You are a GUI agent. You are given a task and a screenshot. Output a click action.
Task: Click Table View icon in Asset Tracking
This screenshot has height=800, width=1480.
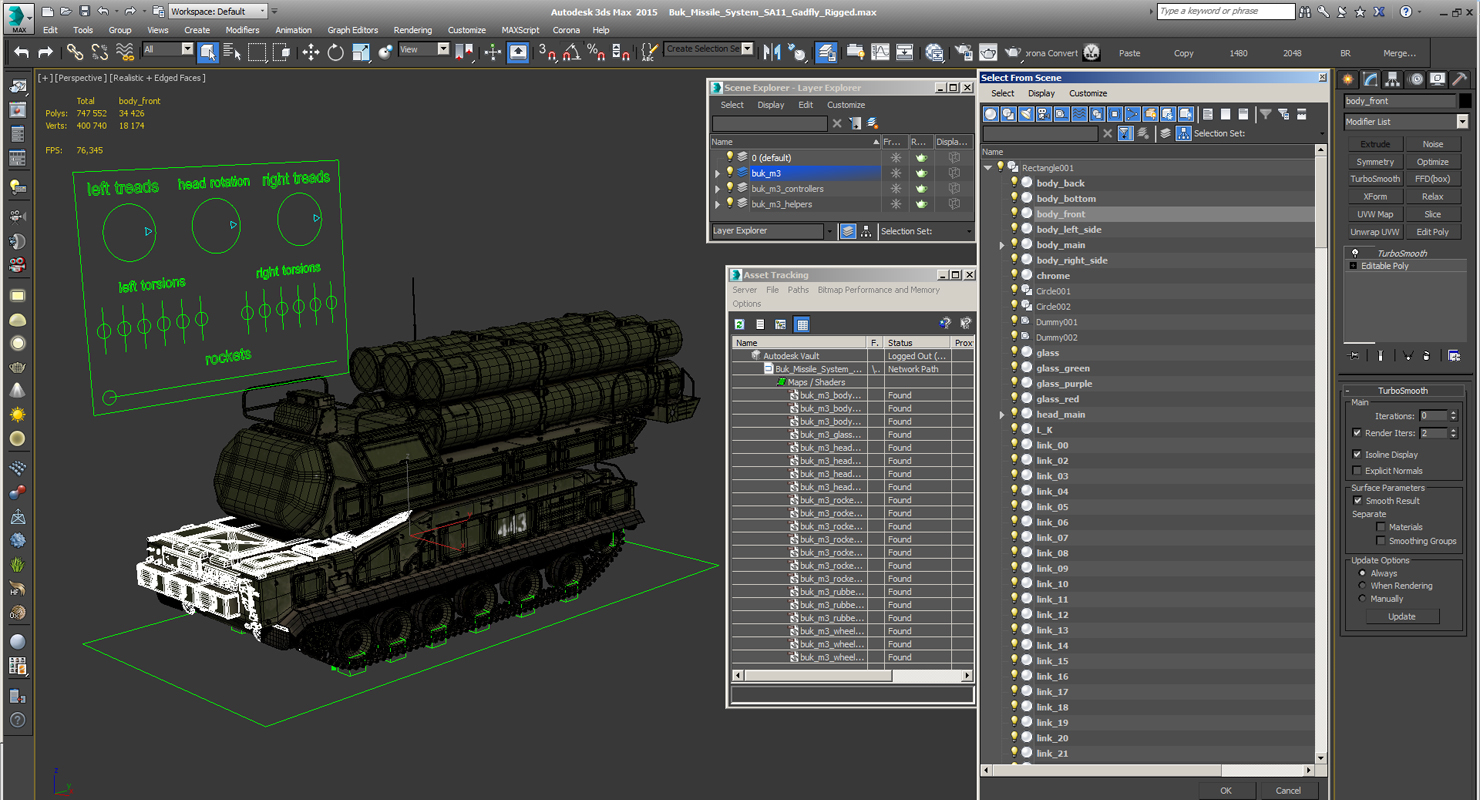[x=802, y=324]
